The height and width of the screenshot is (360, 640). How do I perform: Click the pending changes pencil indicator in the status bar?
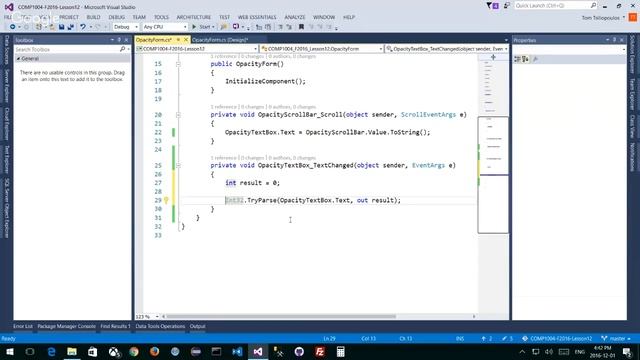coord(507,338)
